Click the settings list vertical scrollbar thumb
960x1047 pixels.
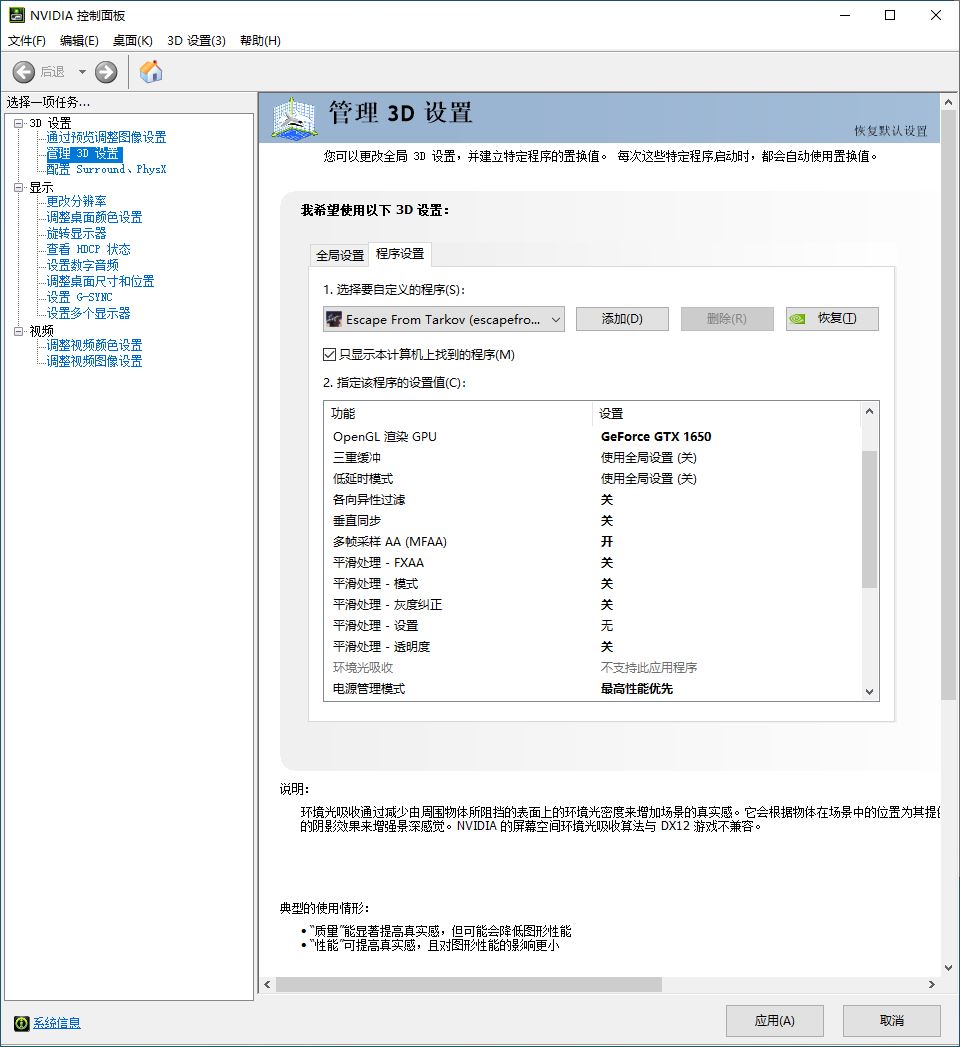coord(869,519)
